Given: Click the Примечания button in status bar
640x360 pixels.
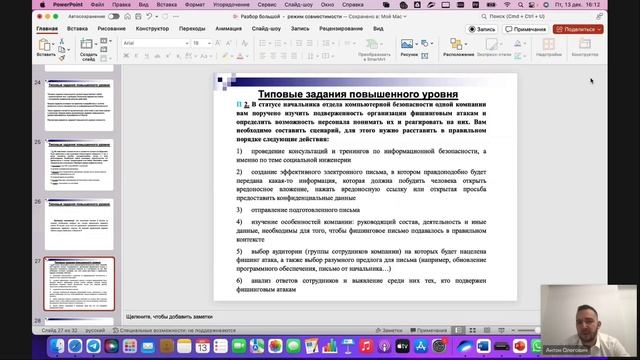Looking at the screenshot, I should coord(428,330).
